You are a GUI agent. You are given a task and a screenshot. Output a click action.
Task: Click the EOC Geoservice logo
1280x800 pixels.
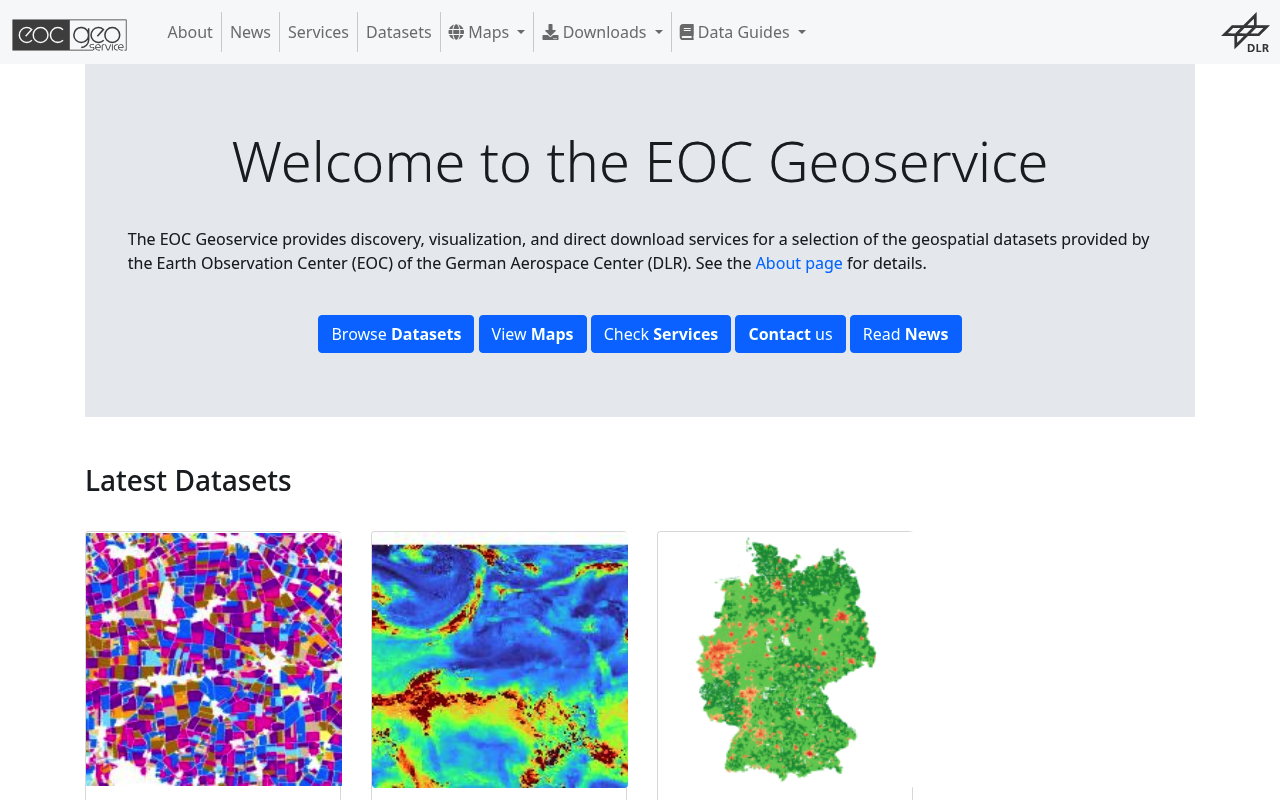pyautogui.click(x=70, y=34)
